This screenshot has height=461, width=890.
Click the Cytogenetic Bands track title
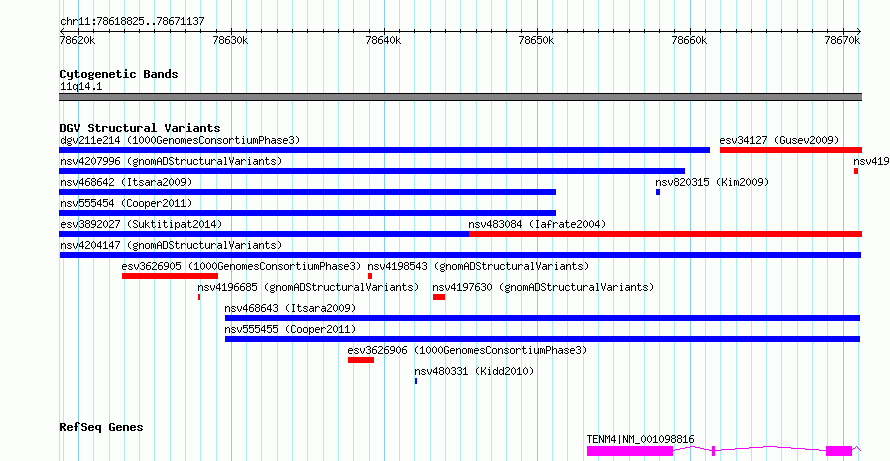coord(119,74)
